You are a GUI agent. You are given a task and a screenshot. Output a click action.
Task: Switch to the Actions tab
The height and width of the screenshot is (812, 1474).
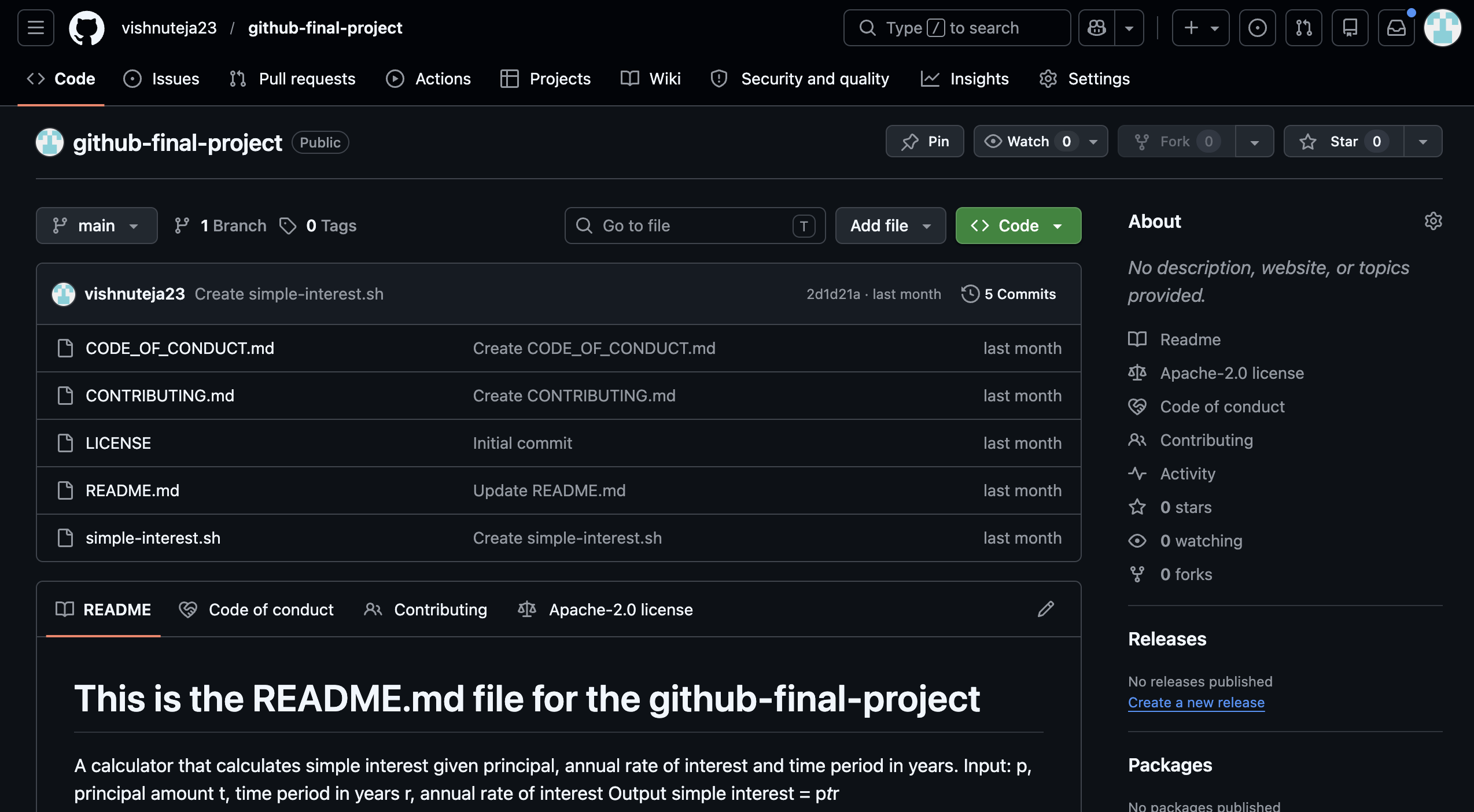click(x=429, y=79)
